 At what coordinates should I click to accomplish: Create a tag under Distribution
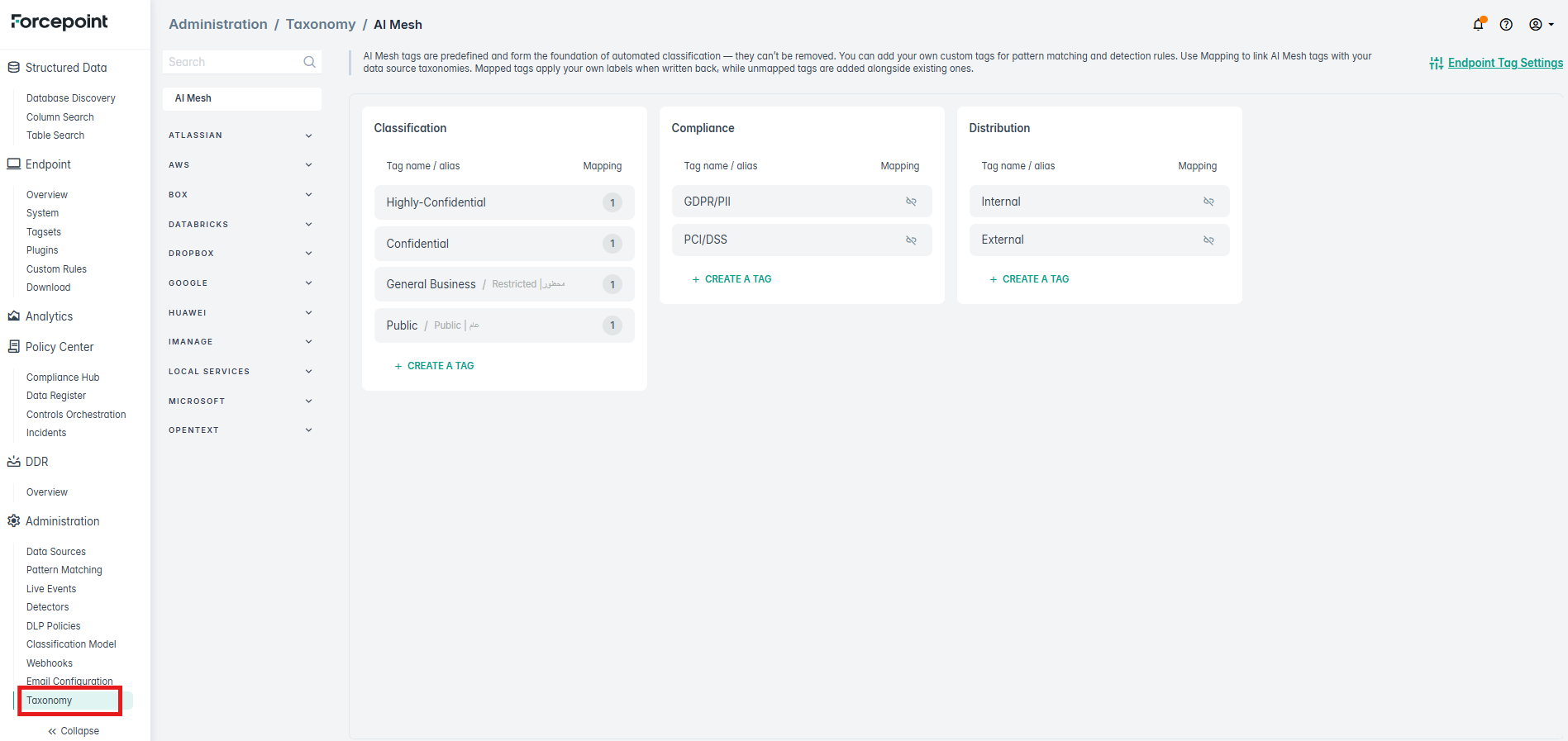click(x=1030, y=279)
